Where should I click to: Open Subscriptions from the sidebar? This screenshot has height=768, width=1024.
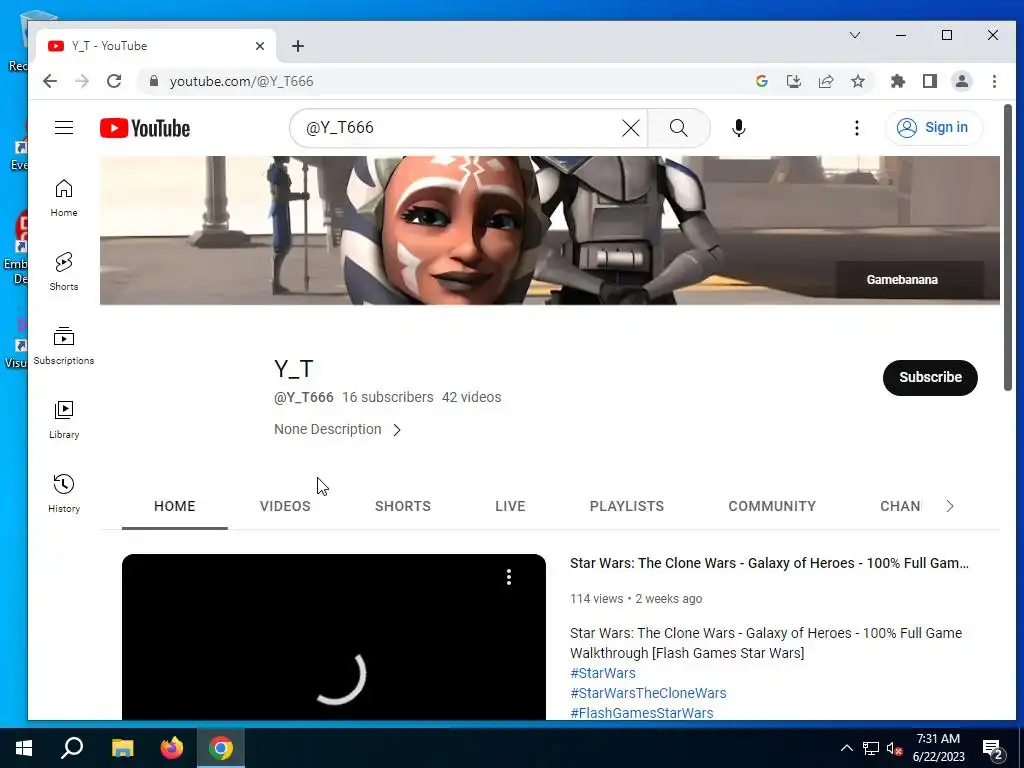[x=64, y=345]
